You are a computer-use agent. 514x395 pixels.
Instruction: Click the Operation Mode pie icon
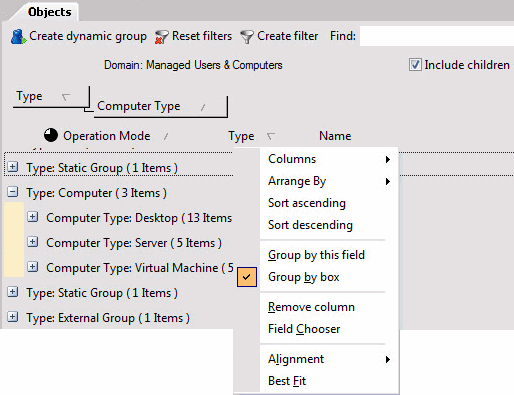point(51,135)
